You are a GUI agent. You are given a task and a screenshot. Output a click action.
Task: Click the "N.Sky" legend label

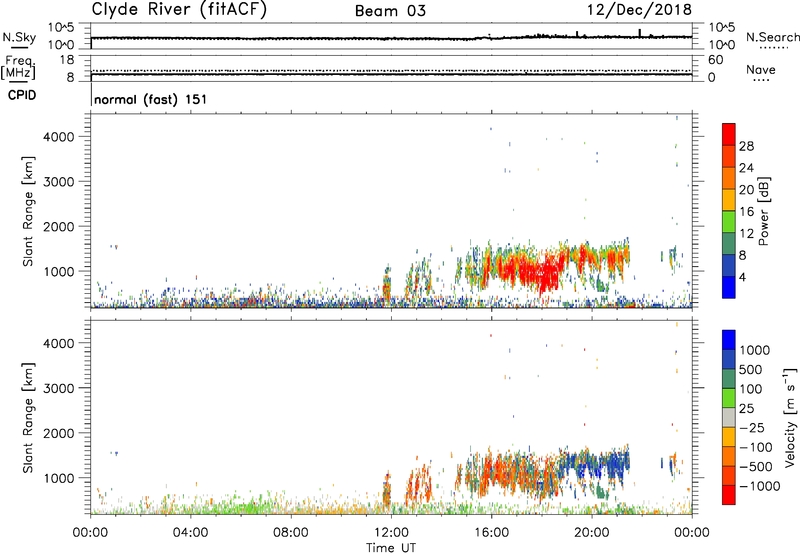(x=19, y=37)
